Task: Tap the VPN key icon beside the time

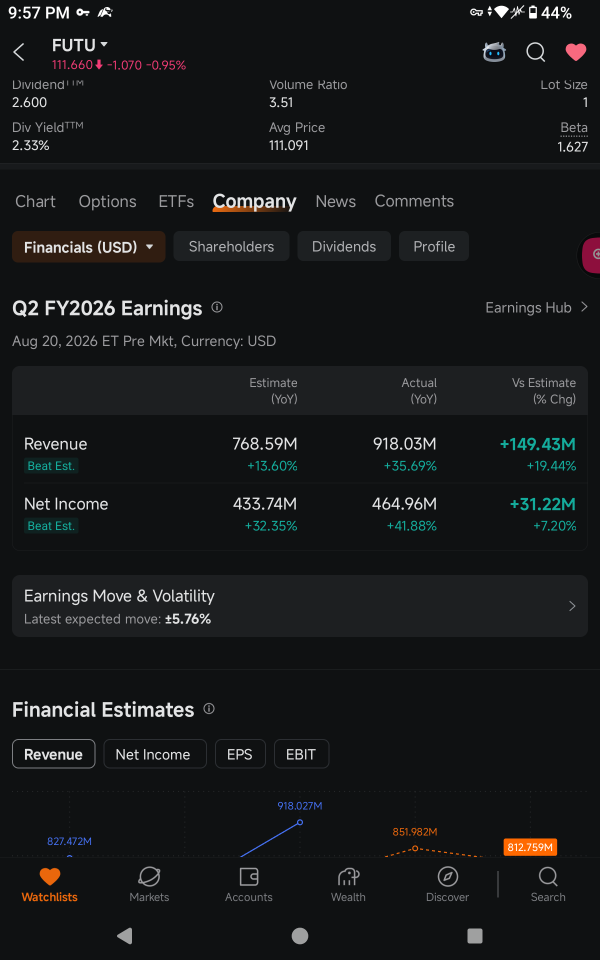Action: pyautogui.click(x=83, y=12)
